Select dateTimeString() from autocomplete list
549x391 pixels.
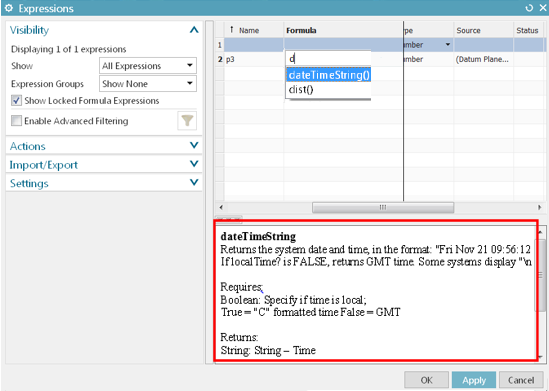coord(329,75)
